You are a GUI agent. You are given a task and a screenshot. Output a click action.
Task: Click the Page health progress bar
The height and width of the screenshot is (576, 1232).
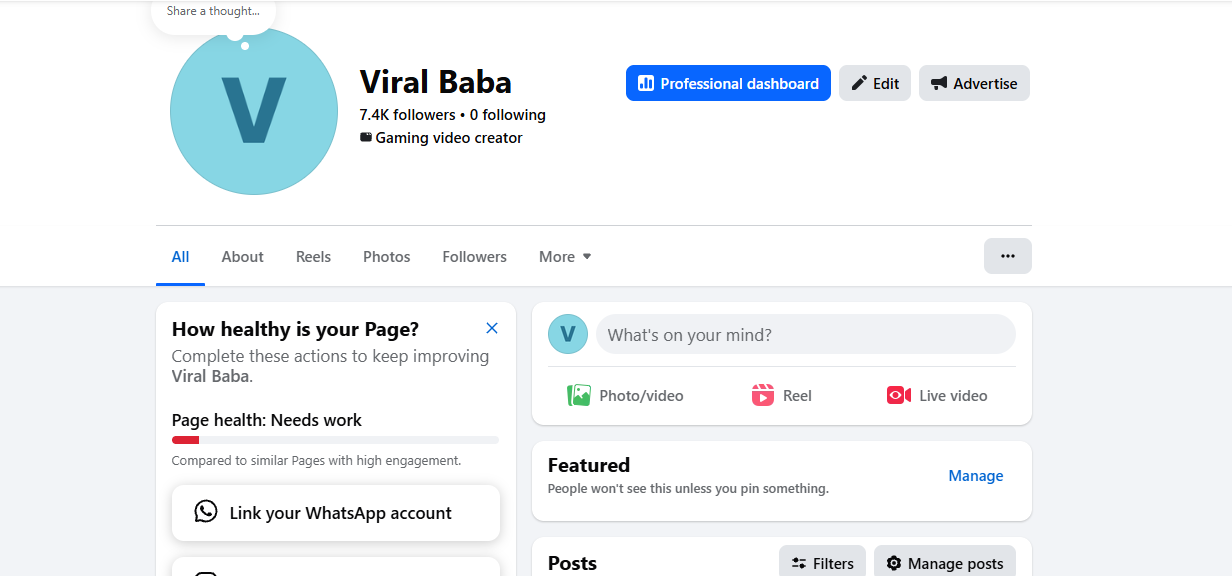tap(335, 440)
